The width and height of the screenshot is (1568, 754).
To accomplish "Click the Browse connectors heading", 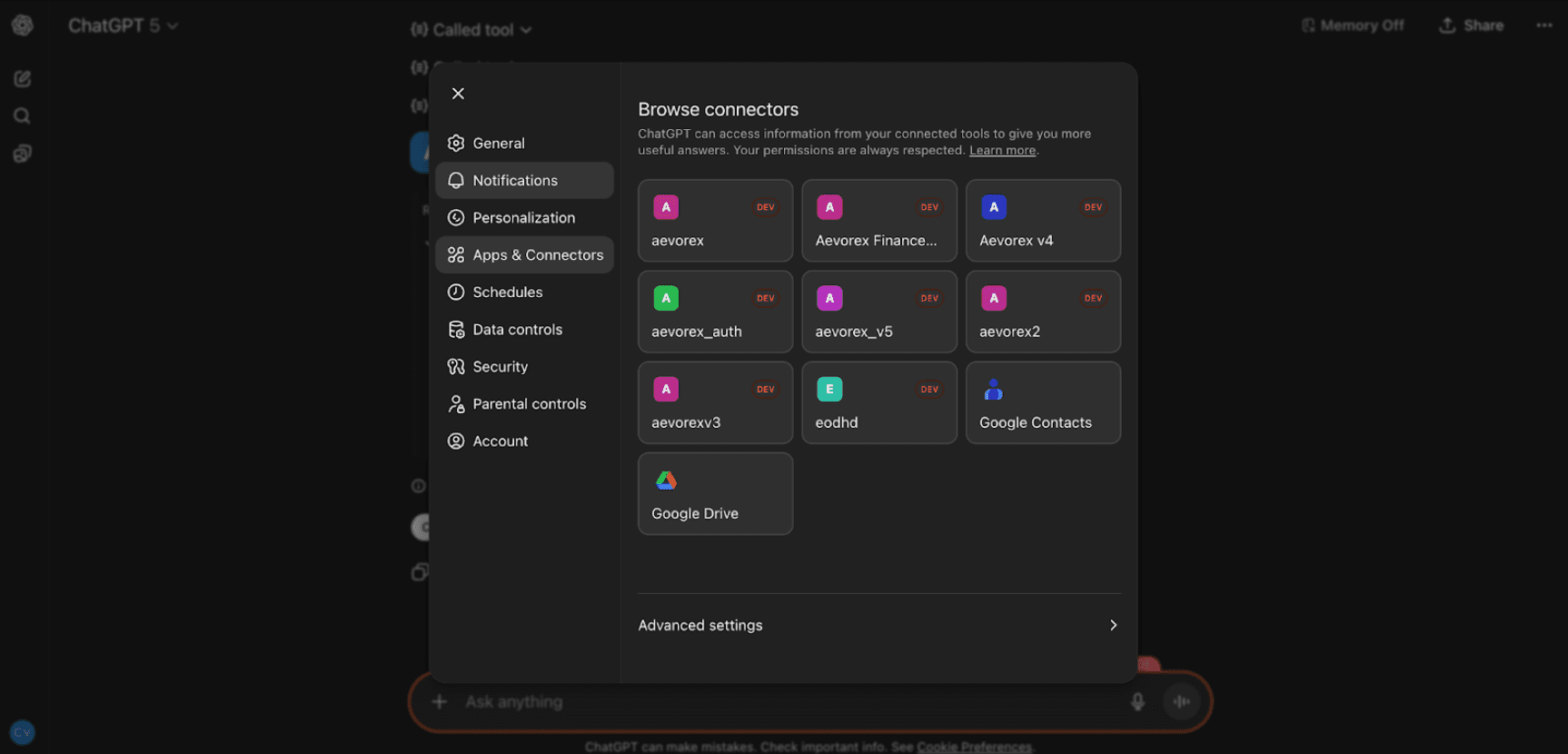I will (719, 109).
